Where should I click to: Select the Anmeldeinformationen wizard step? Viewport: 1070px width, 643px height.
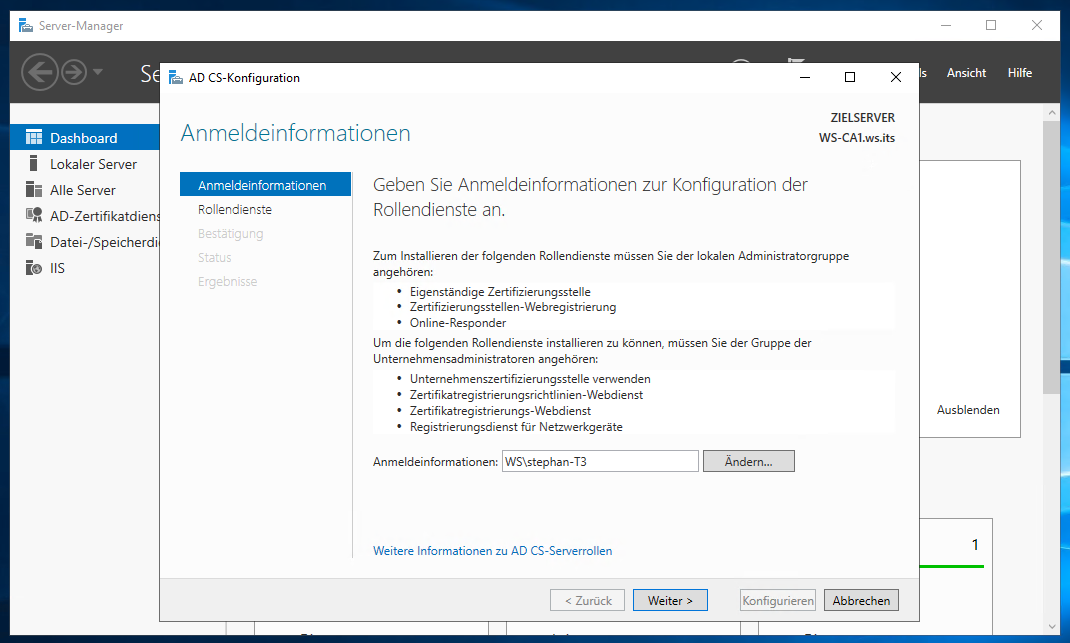pyautogui.click(x=265, y=185)
